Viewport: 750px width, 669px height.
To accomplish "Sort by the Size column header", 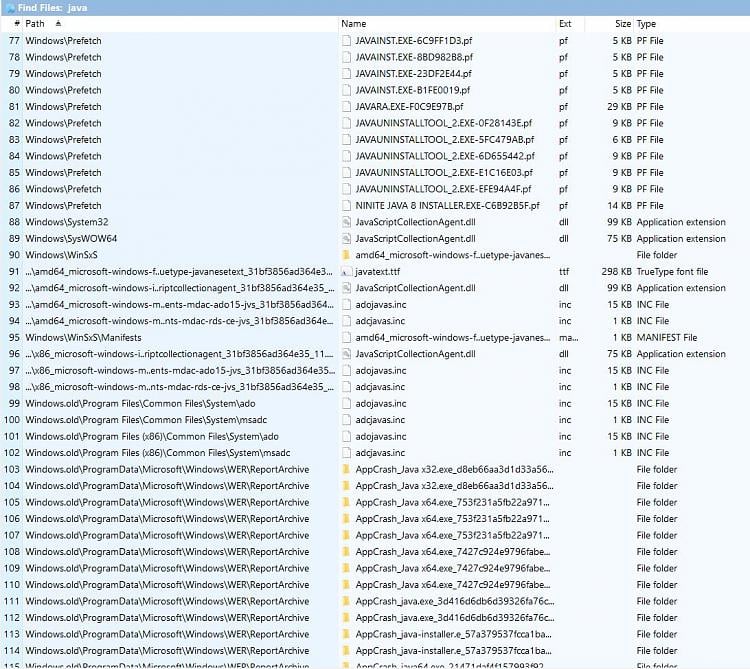I will click(x=623, y=24).
